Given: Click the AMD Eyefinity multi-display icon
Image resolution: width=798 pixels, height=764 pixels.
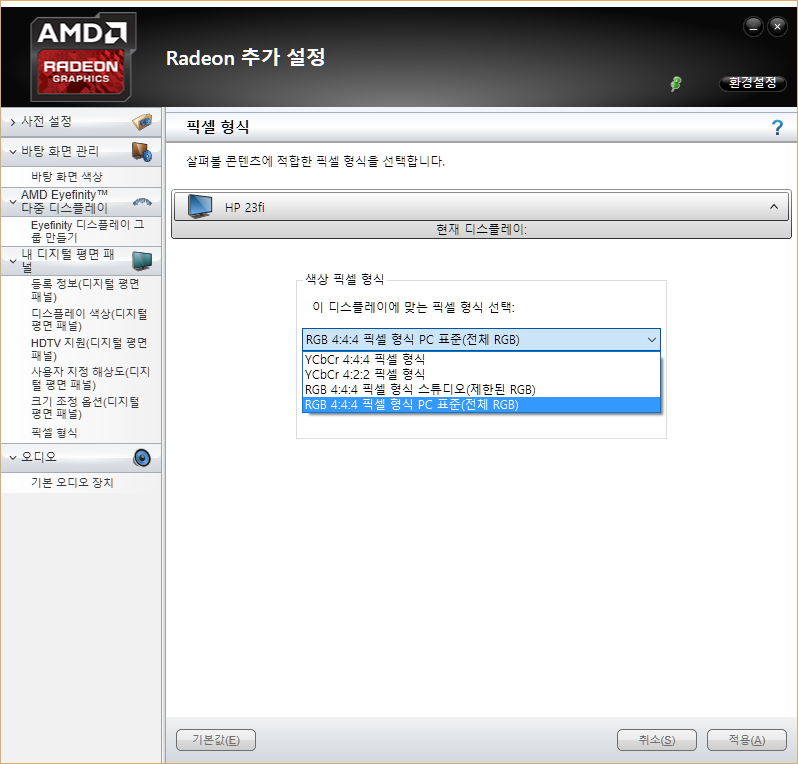Looking at the screenshot, I should (x=142, y=201).
